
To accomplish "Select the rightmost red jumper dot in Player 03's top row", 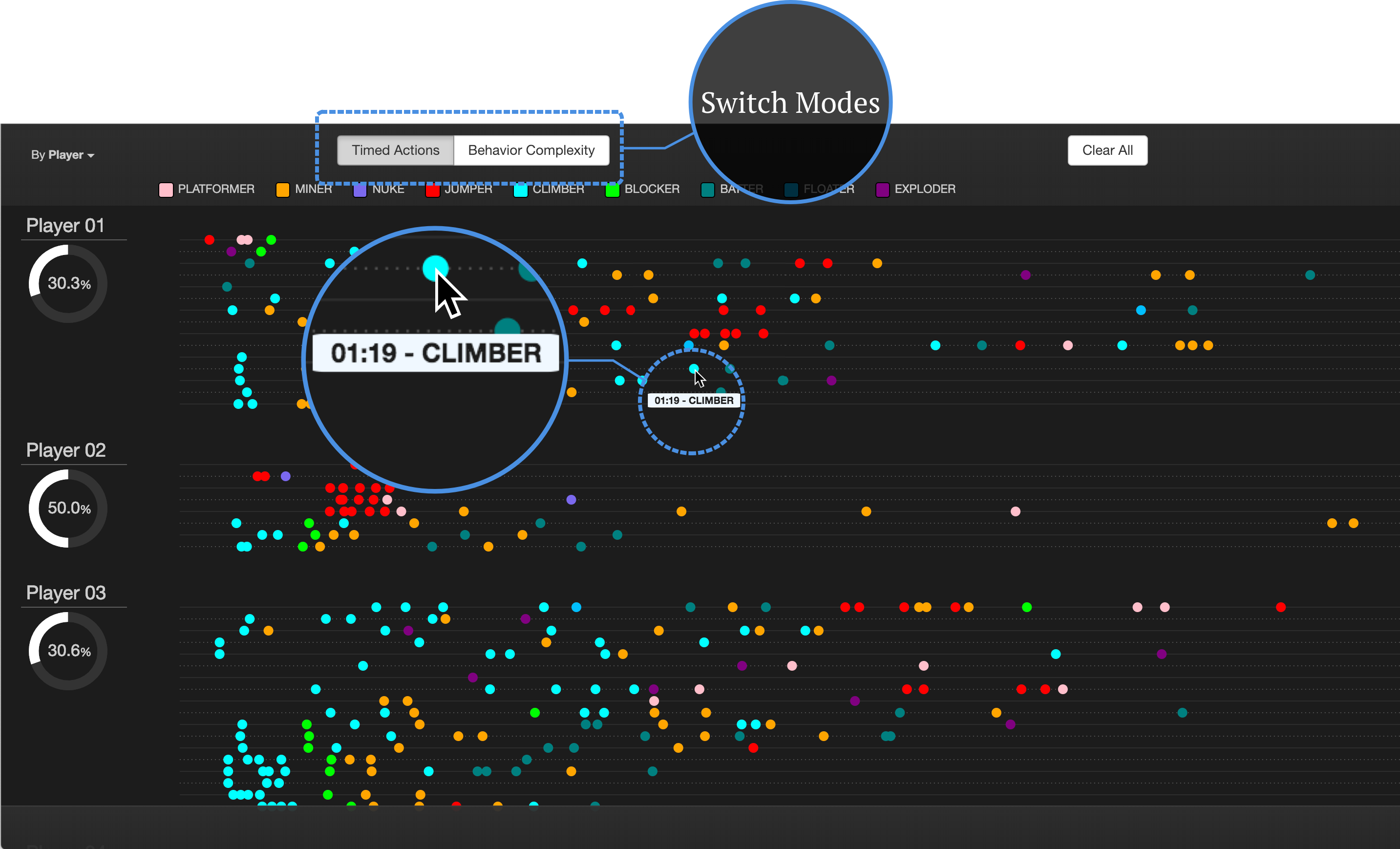I will pyautogui.click(x=1281, y=607).
